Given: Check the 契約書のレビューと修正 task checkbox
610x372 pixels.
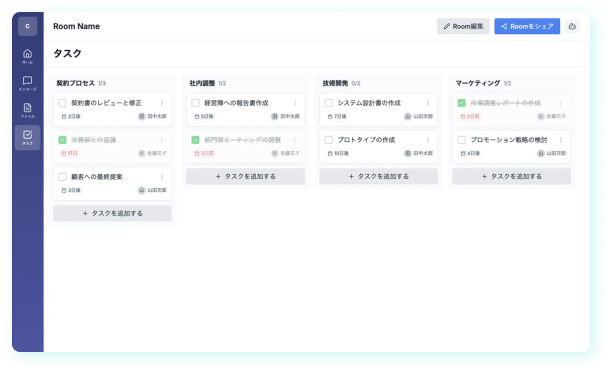Looking at the screenshot, I should click(62, 103).
